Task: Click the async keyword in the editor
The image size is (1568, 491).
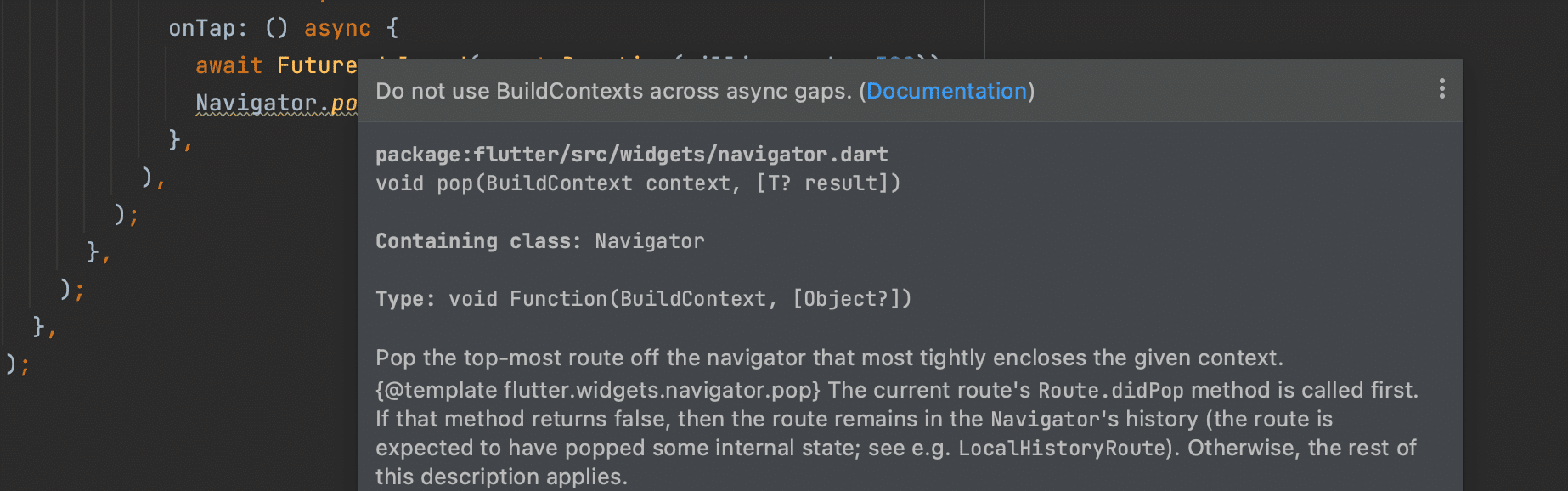Action: tap(337, 28)
